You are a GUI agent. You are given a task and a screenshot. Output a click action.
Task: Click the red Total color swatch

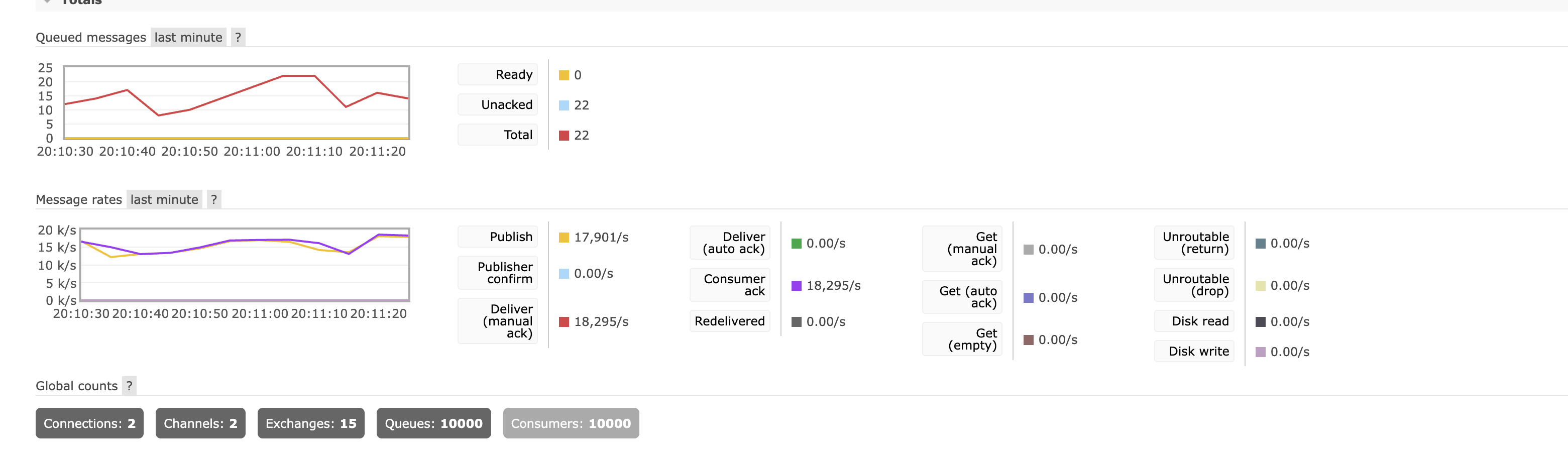pyautogui.click(x=564, y=136)
